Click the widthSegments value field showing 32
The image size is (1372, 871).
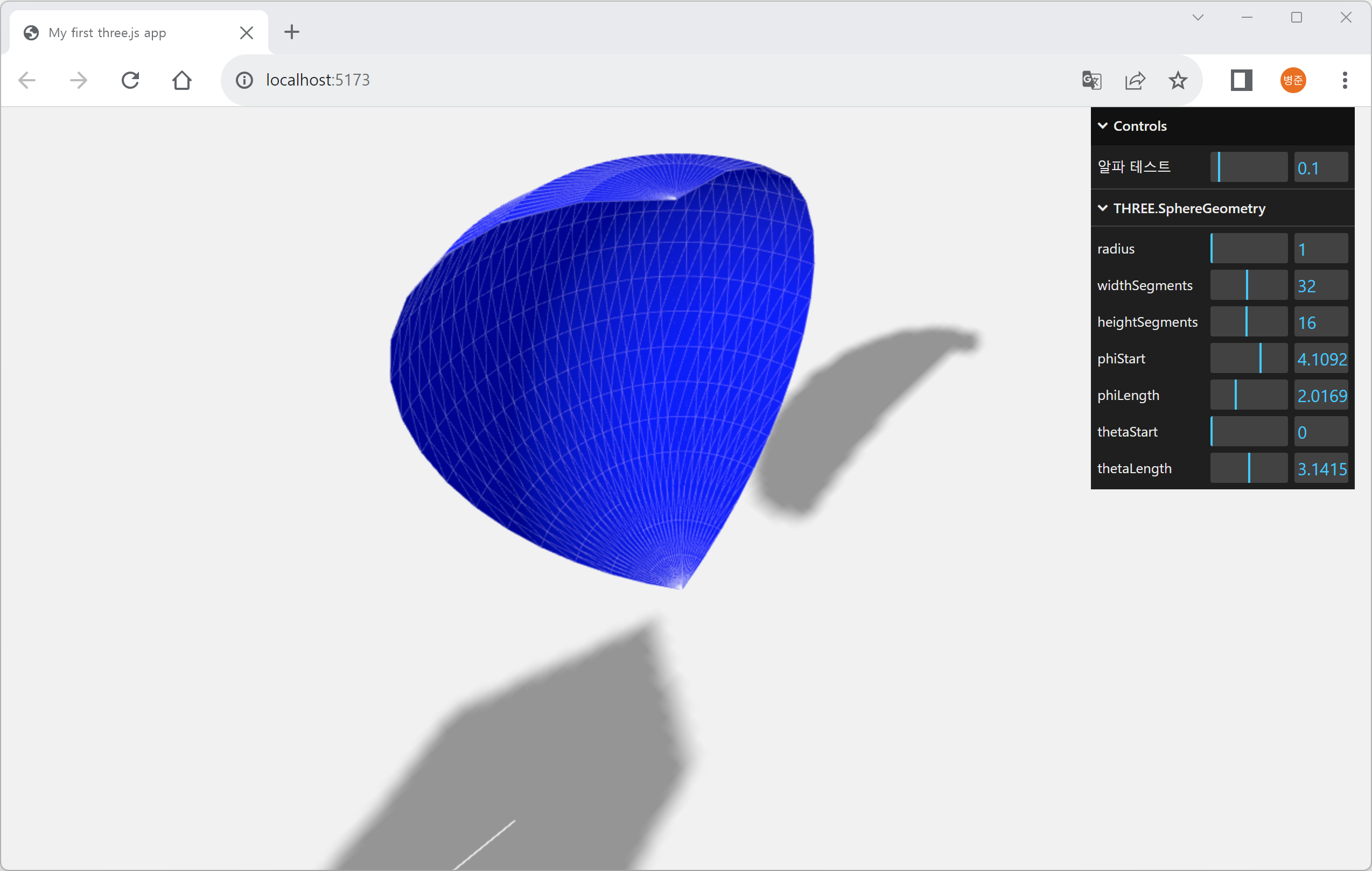click(x=1320, y=285)
